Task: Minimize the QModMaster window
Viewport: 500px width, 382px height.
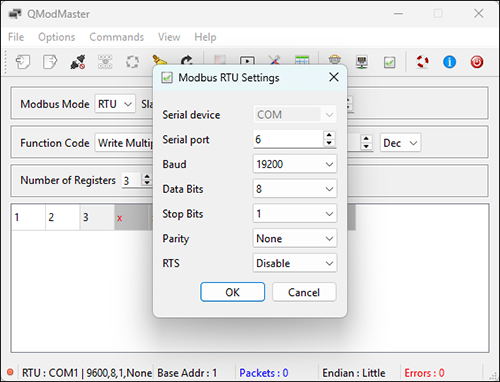Action: pos(398,14)
